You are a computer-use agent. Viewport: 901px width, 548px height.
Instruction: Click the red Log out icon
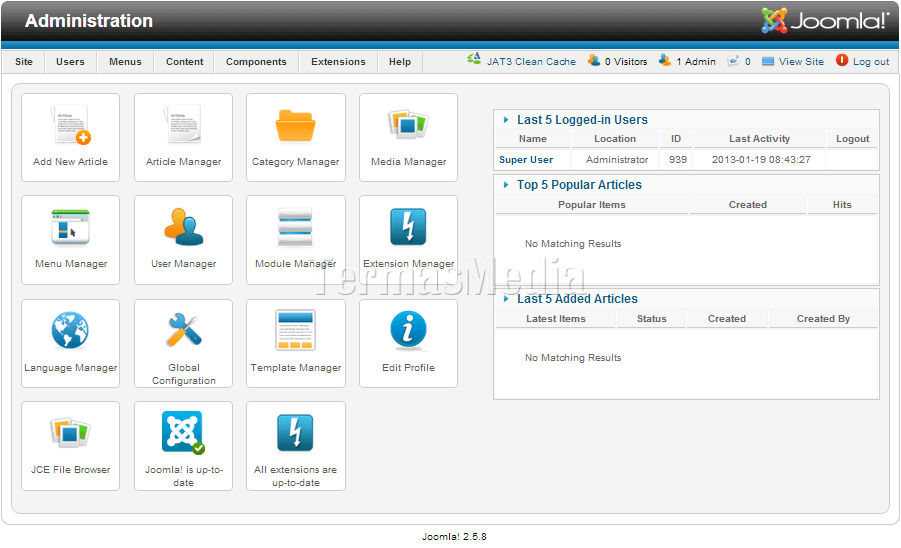pyautogui.click(x=842, y=60)
